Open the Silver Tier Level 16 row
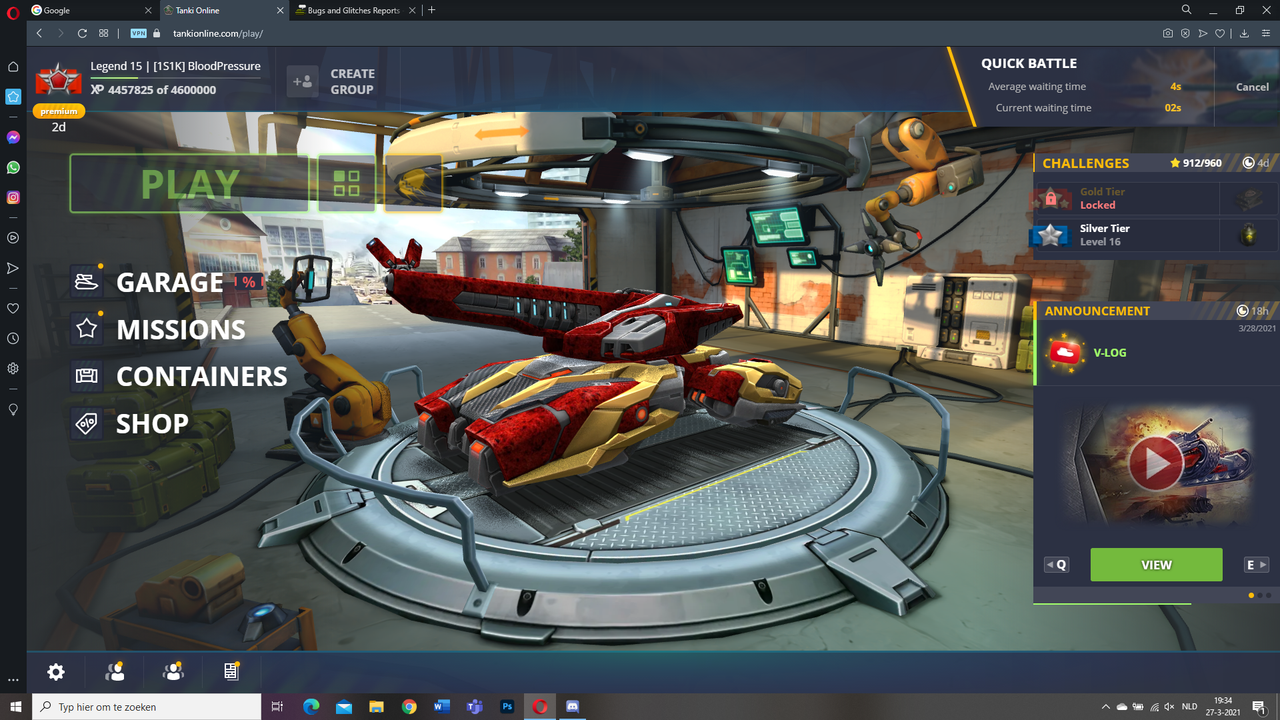 pyautogui.click(x=1156, y=235)
